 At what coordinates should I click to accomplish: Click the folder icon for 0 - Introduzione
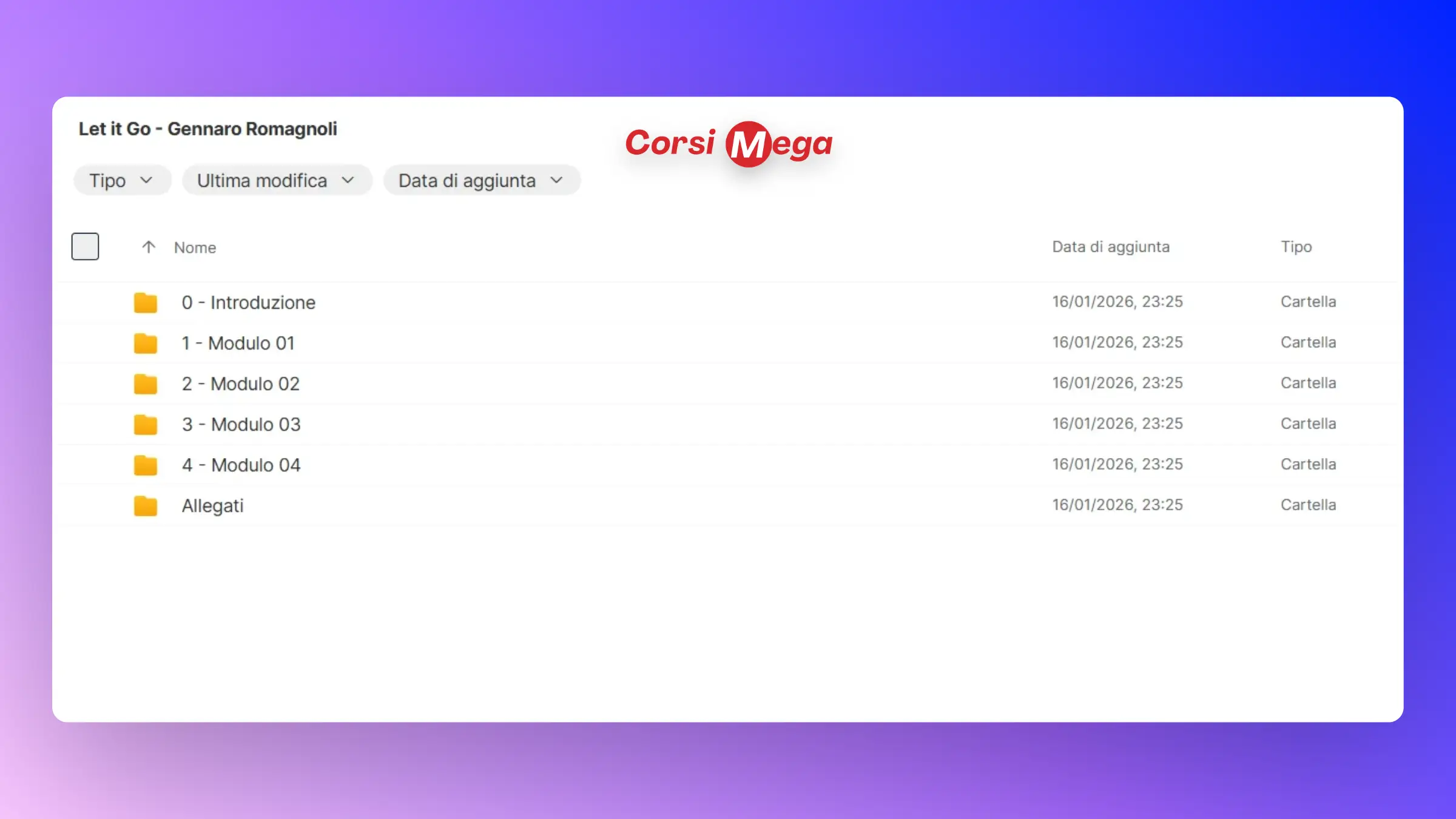(146, 302)
